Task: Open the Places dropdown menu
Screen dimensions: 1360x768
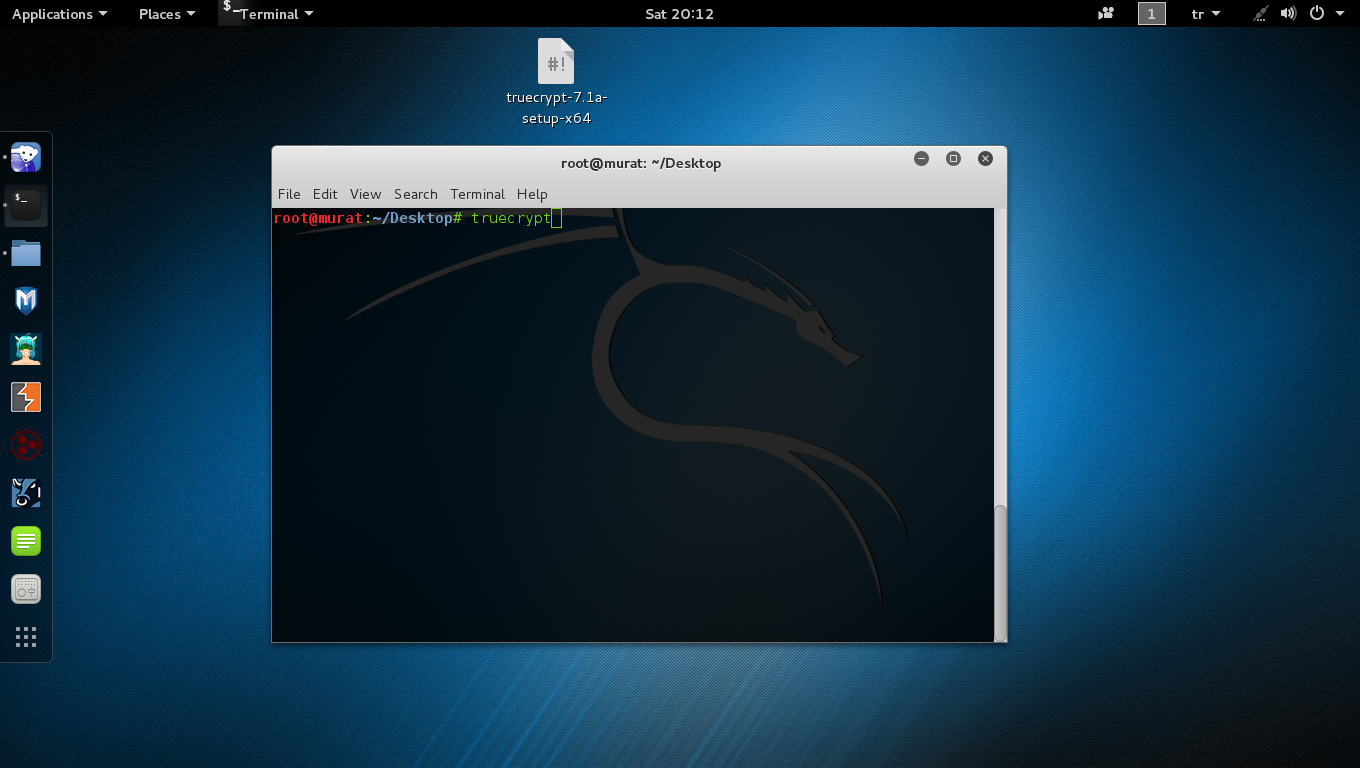Action: point(166,14)
